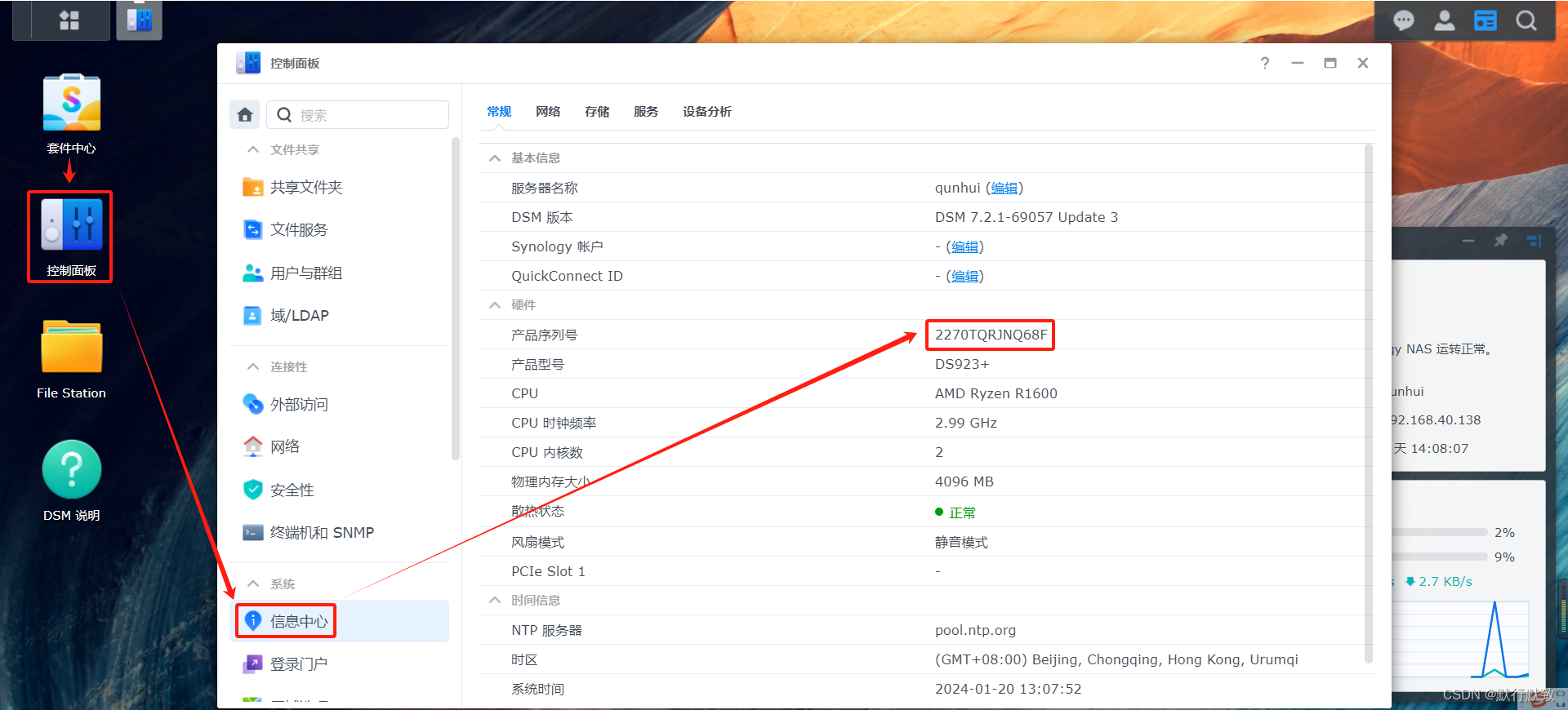Open the Package Center desktop icon
This screenshot has height=710, width=1568.
click(x=71, y=113)
